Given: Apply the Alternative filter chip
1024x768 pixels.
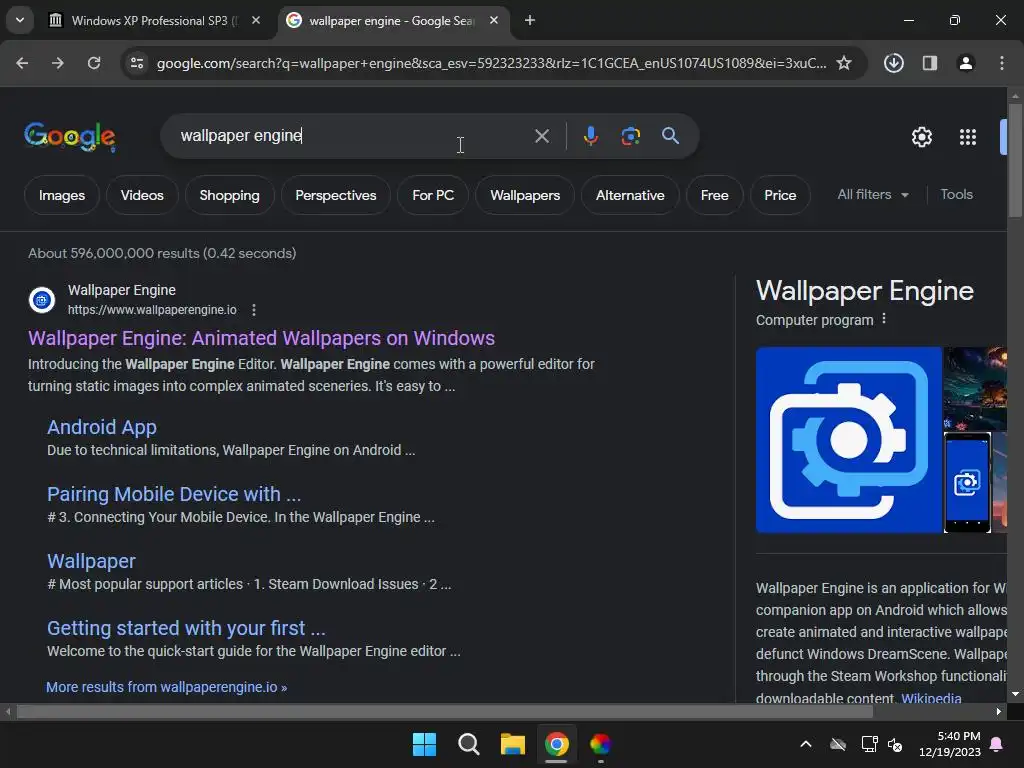Looking at the screenshot, I should pyautogui.click(x=630, y=195).
